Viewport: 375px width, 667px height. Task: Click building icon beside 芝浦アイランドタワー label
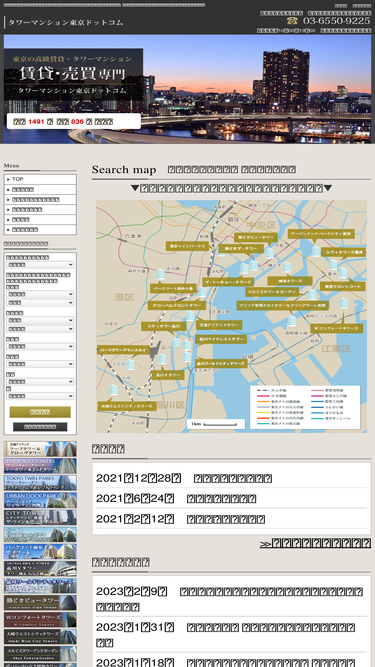[190, 316]
